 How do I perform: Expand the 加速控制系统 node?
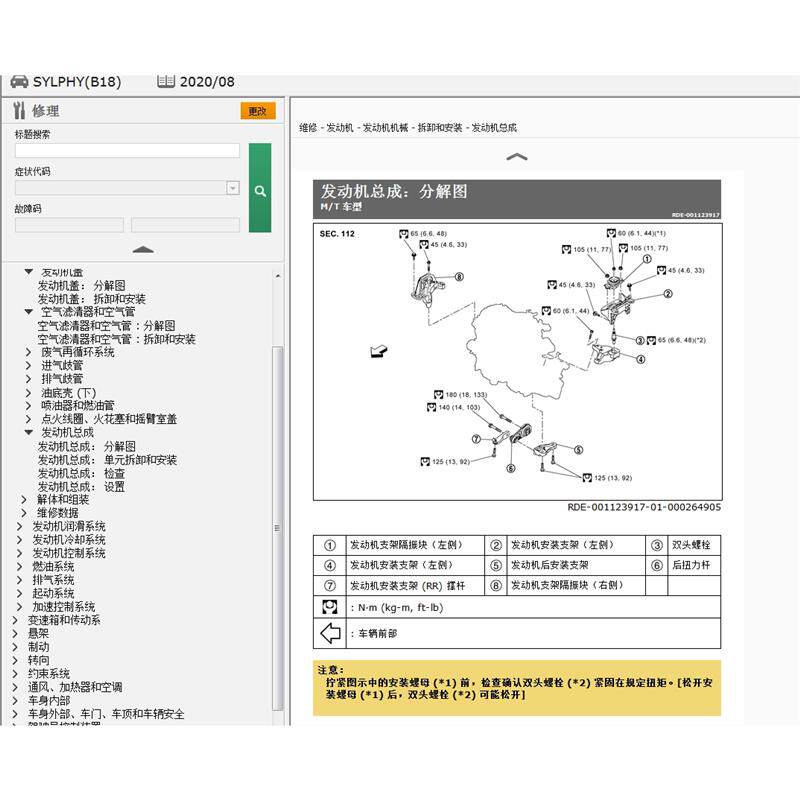[x=19, y=607]
